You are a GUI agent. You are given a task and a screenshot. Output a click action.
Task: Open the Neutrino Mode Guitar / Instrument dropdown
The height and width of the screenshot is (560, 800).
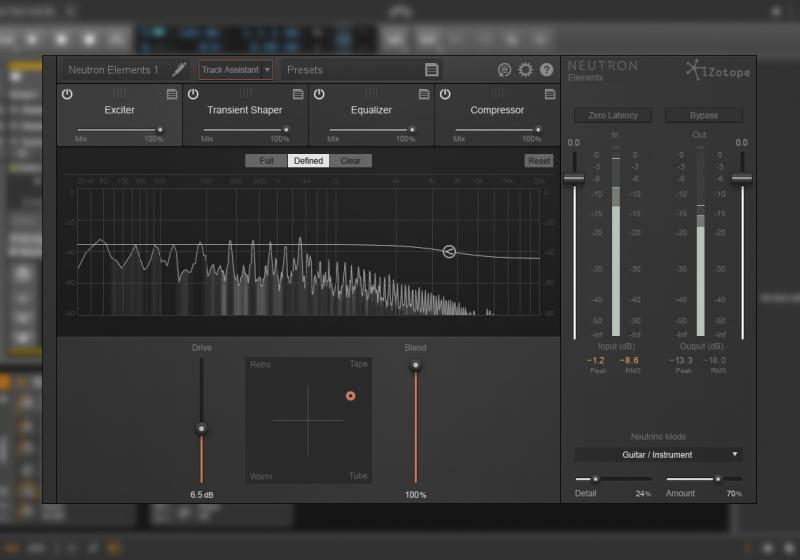tap(658, 454)
